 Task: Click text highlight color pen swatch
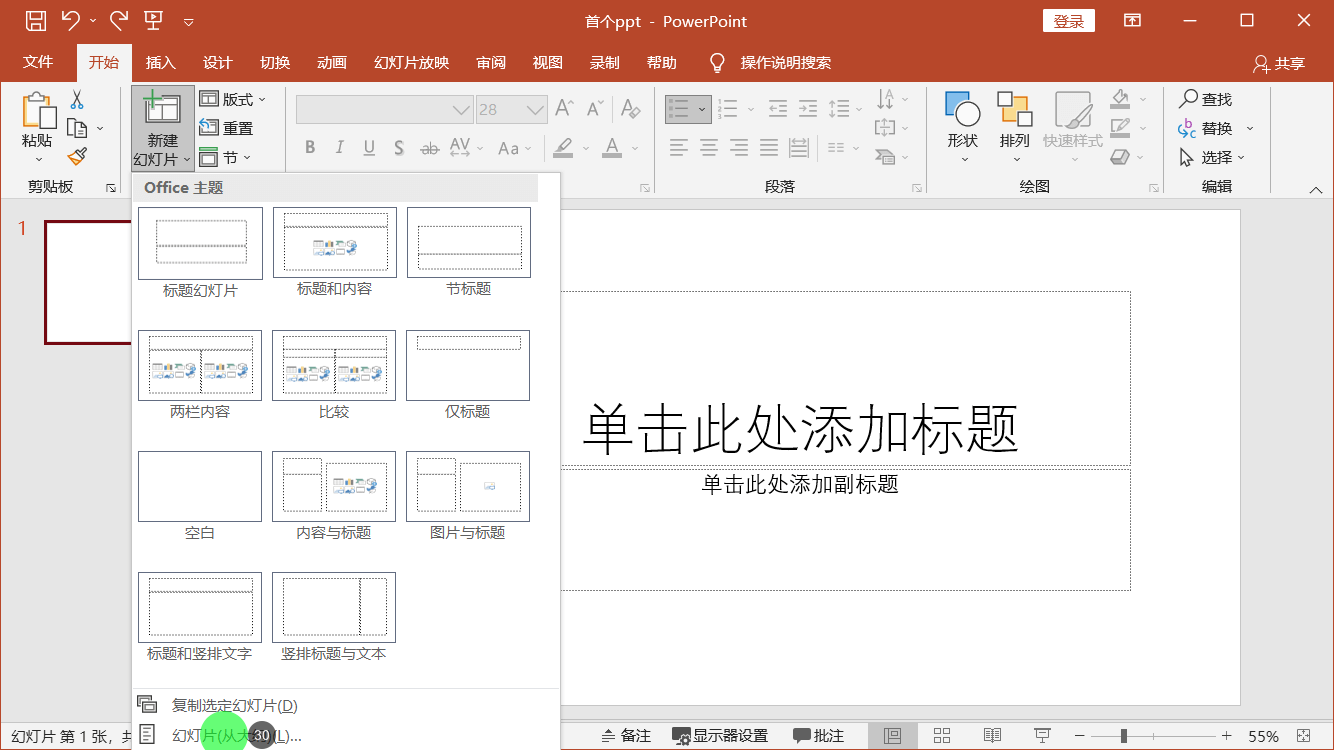pos(563,148)
